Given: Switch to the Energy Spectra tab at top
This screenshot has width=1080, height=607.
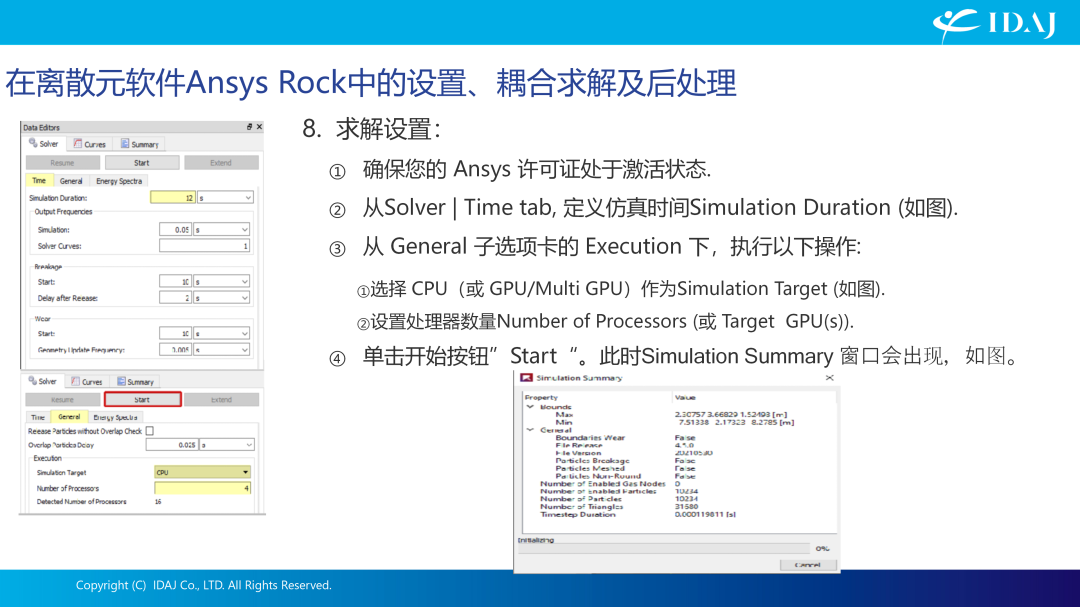Looking at the screenshot, I should (x=119, y=181).
